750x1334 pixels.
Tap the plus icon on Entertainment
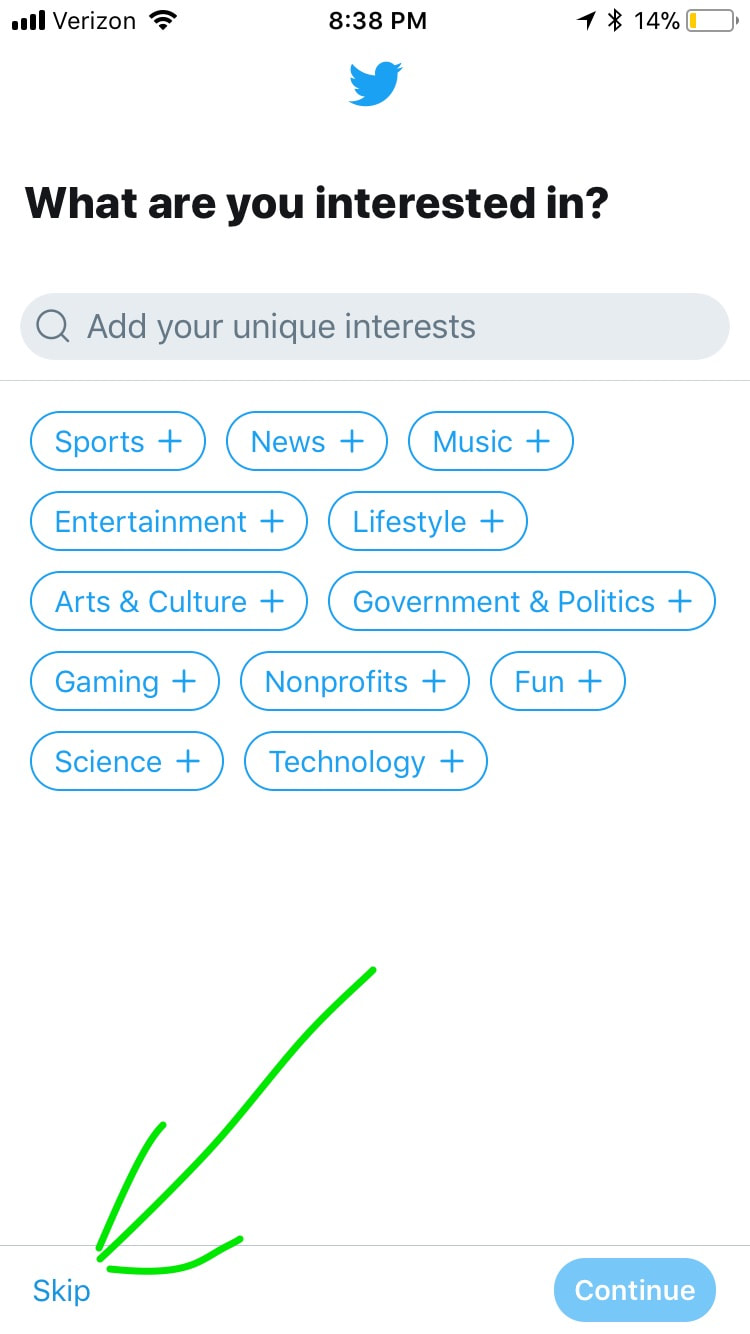(x=272, y=521)
